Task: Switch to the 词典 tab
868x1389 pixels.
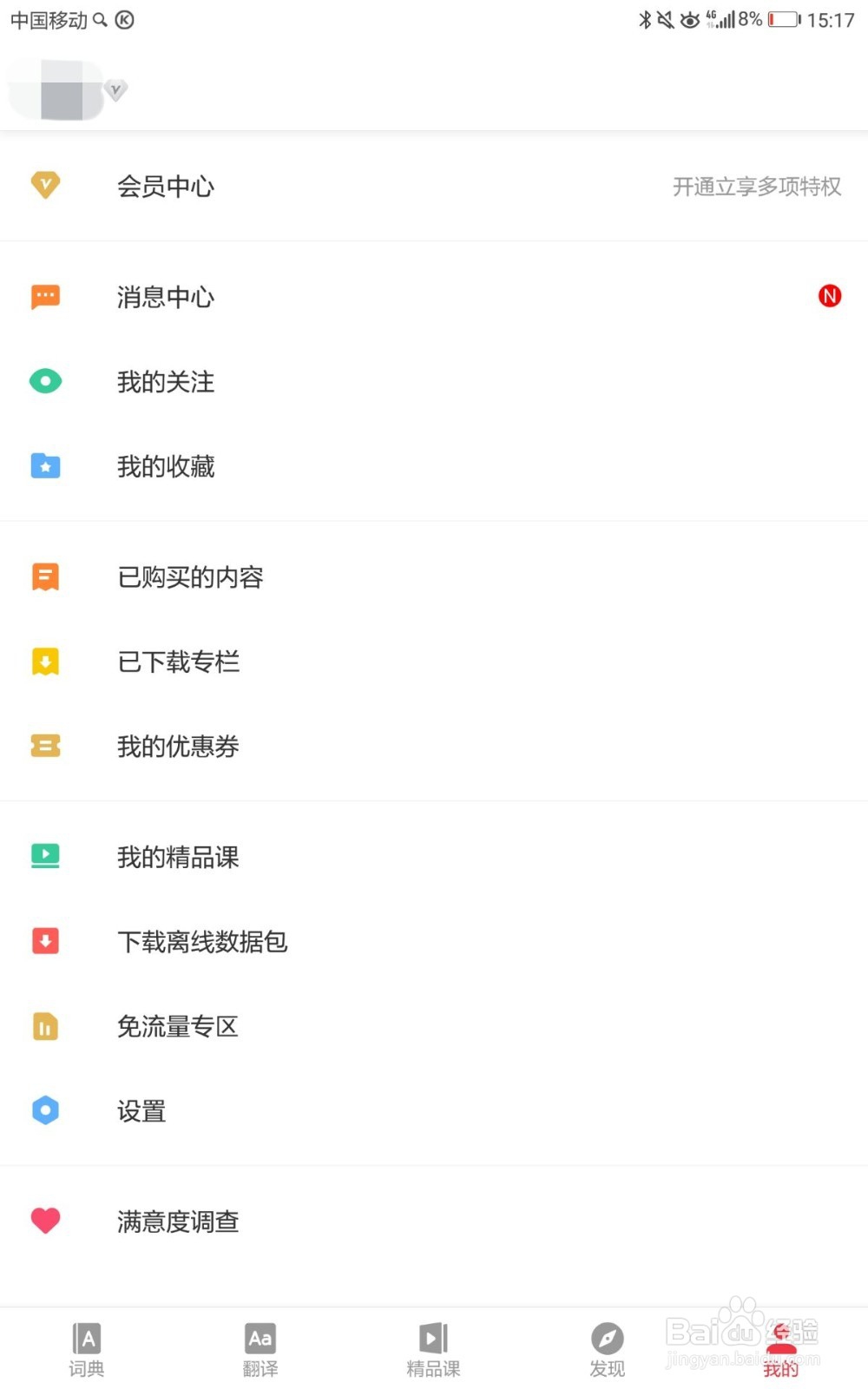Action: click(x=87, y=1350)
